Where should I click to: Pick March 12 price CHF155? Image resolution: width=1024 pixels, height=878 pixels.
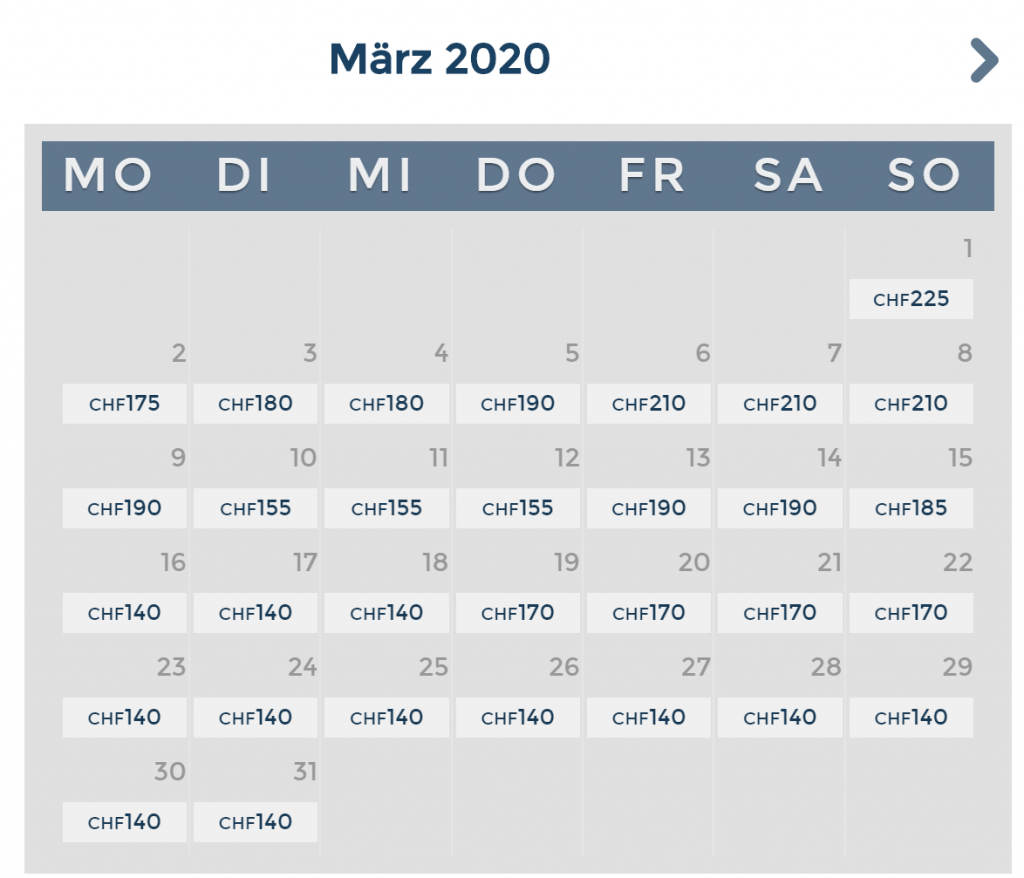pos(517,508)
